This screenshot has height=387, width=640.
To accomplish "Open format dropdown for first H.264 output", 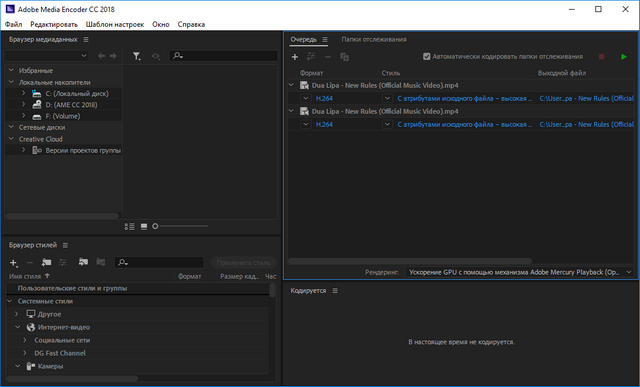I will [x=305, y=98].
